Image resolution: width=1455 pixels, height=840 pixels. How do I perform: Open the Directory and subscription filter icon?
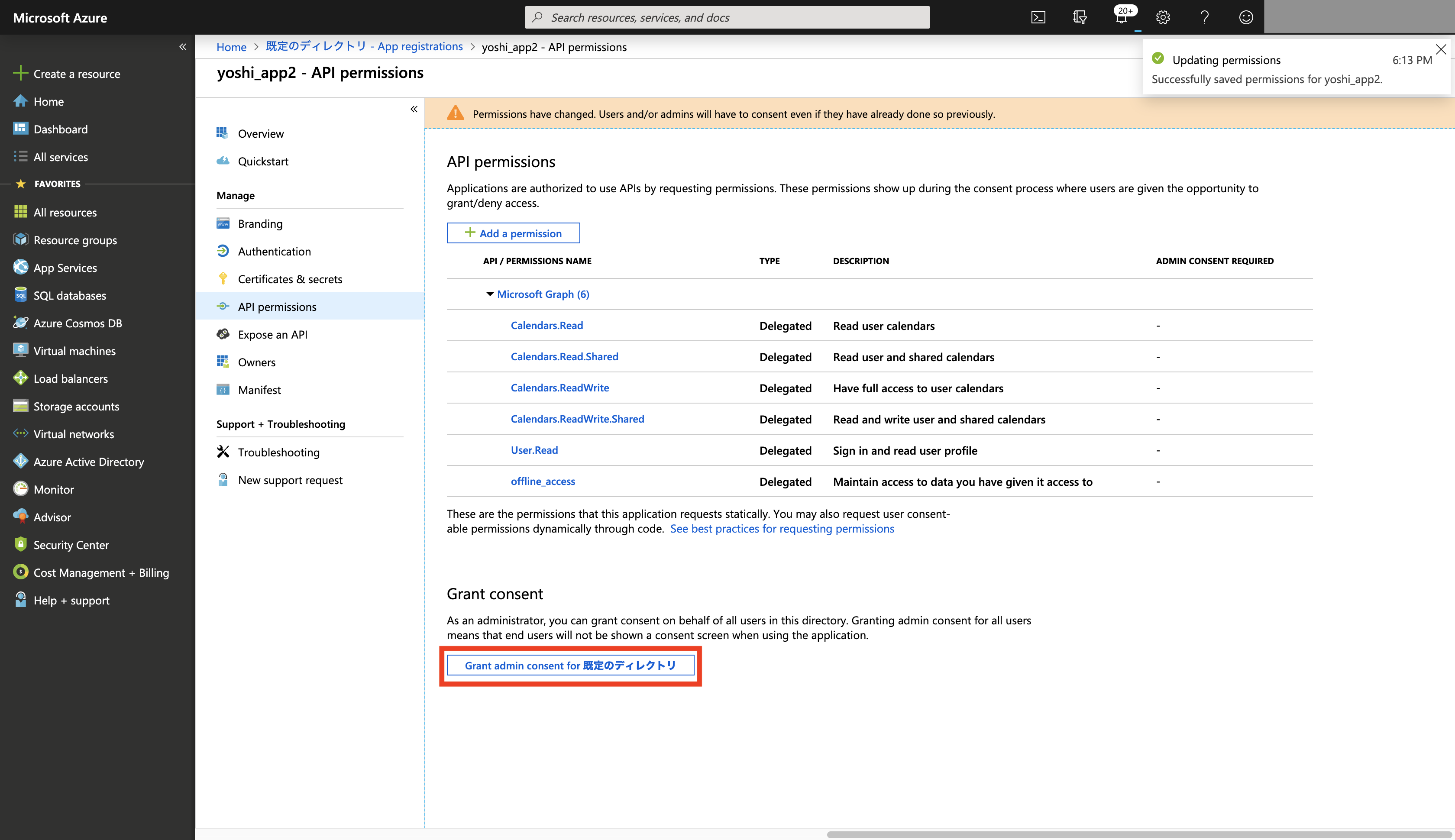[x=1080, y=17]
